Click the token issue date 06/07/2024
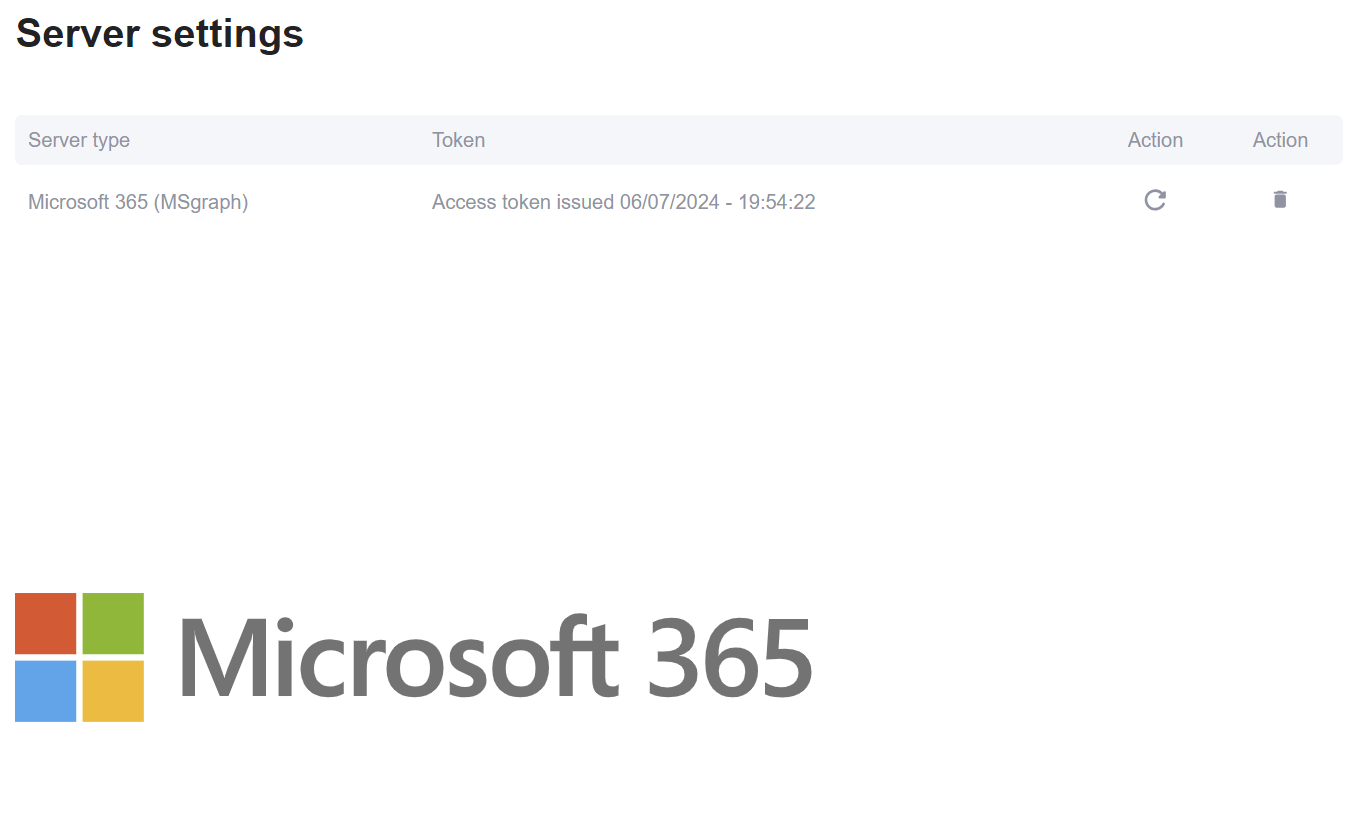This screenshot has width=1360, height=813. click(x=669, y=202)
